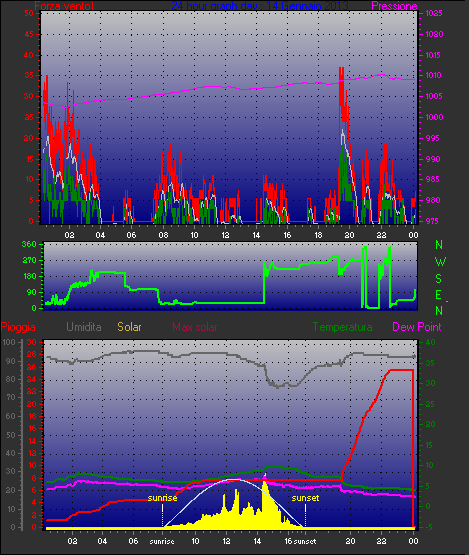Click the 'S' south wind direction label

(439, 279)
